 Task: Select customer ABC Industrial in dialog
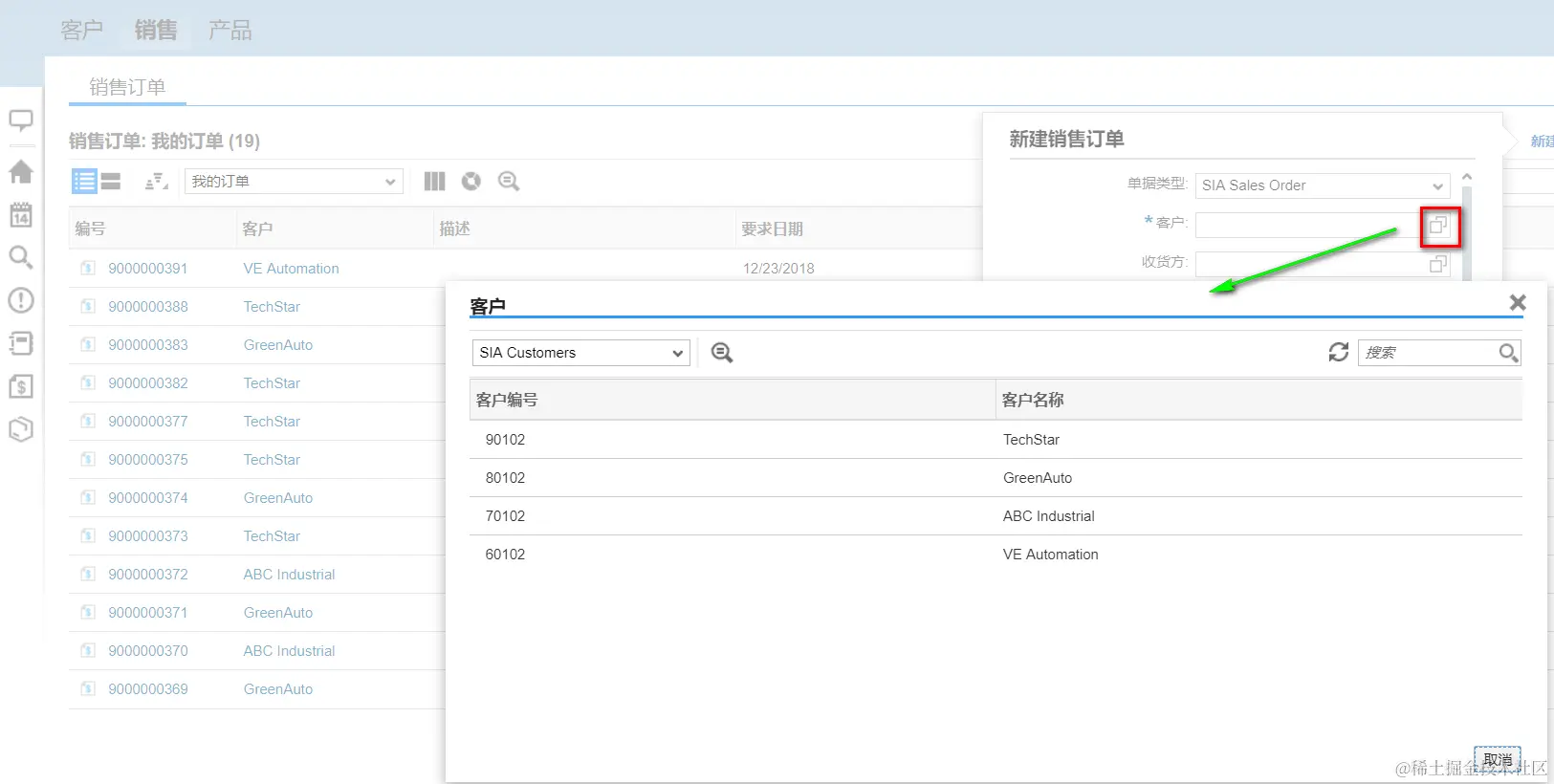(996, 516)
